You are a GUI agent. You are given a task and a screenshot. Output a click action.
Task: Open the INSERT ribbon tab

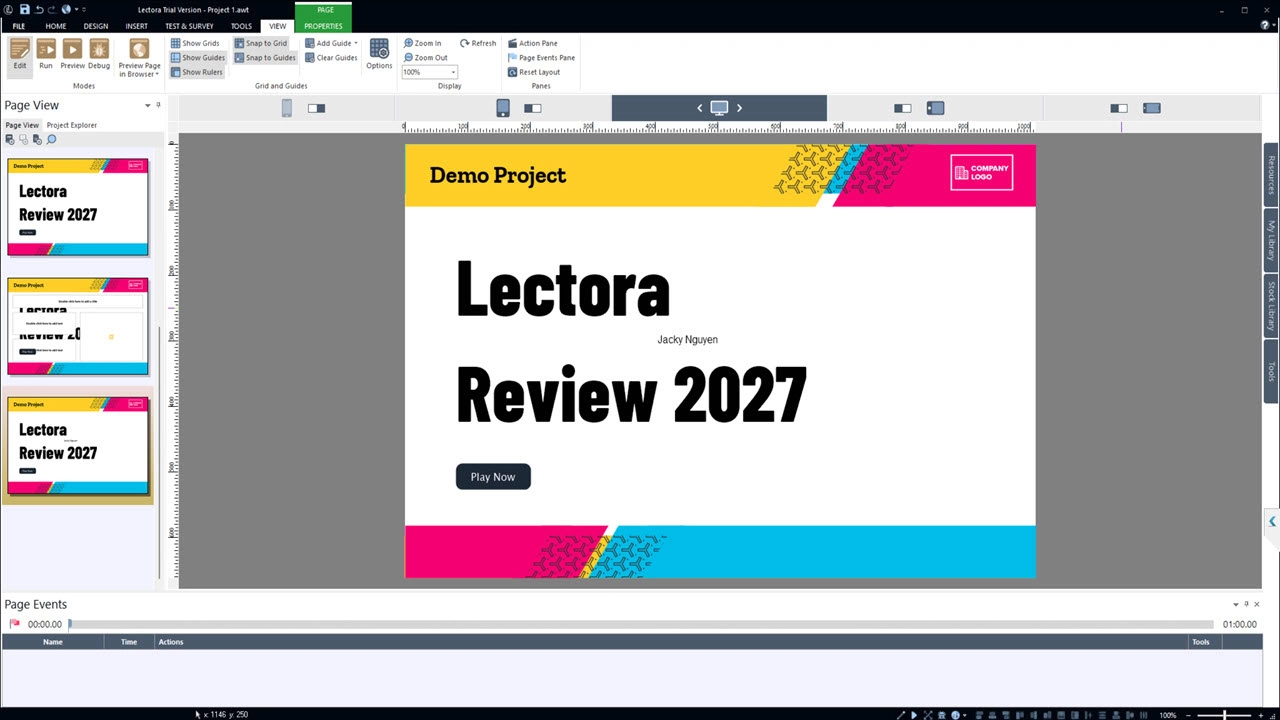(x=136, y=26)
